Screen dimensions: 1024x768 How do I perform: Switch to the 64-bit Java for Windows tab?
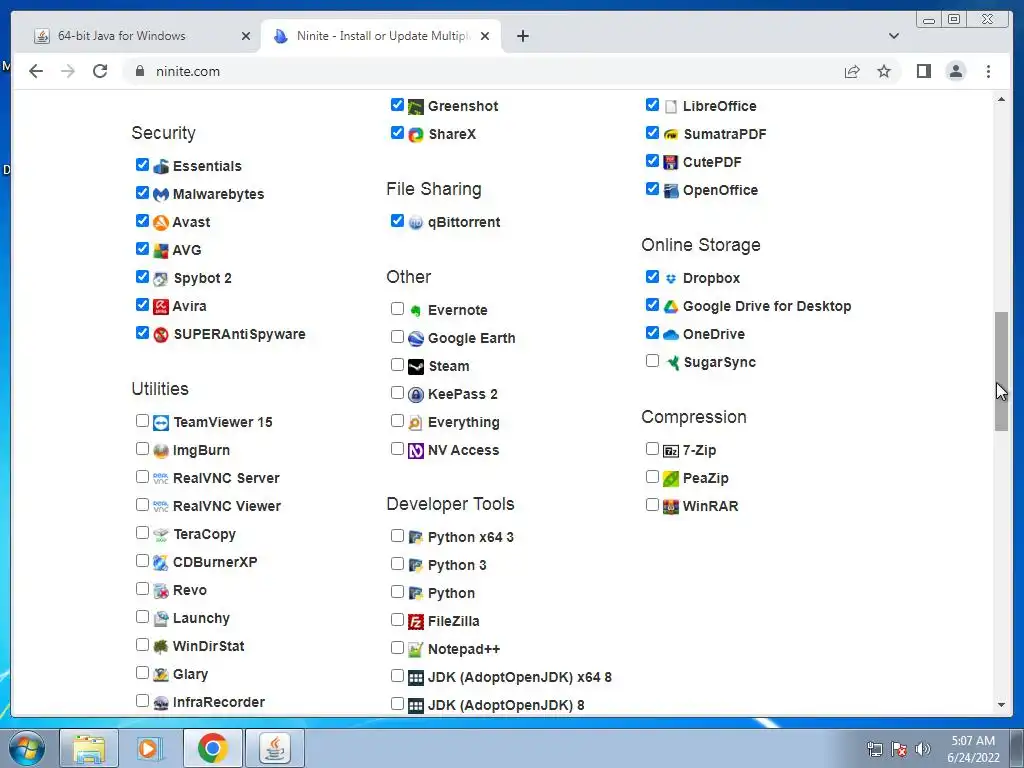pyautogui.click(x=140, y=36)
